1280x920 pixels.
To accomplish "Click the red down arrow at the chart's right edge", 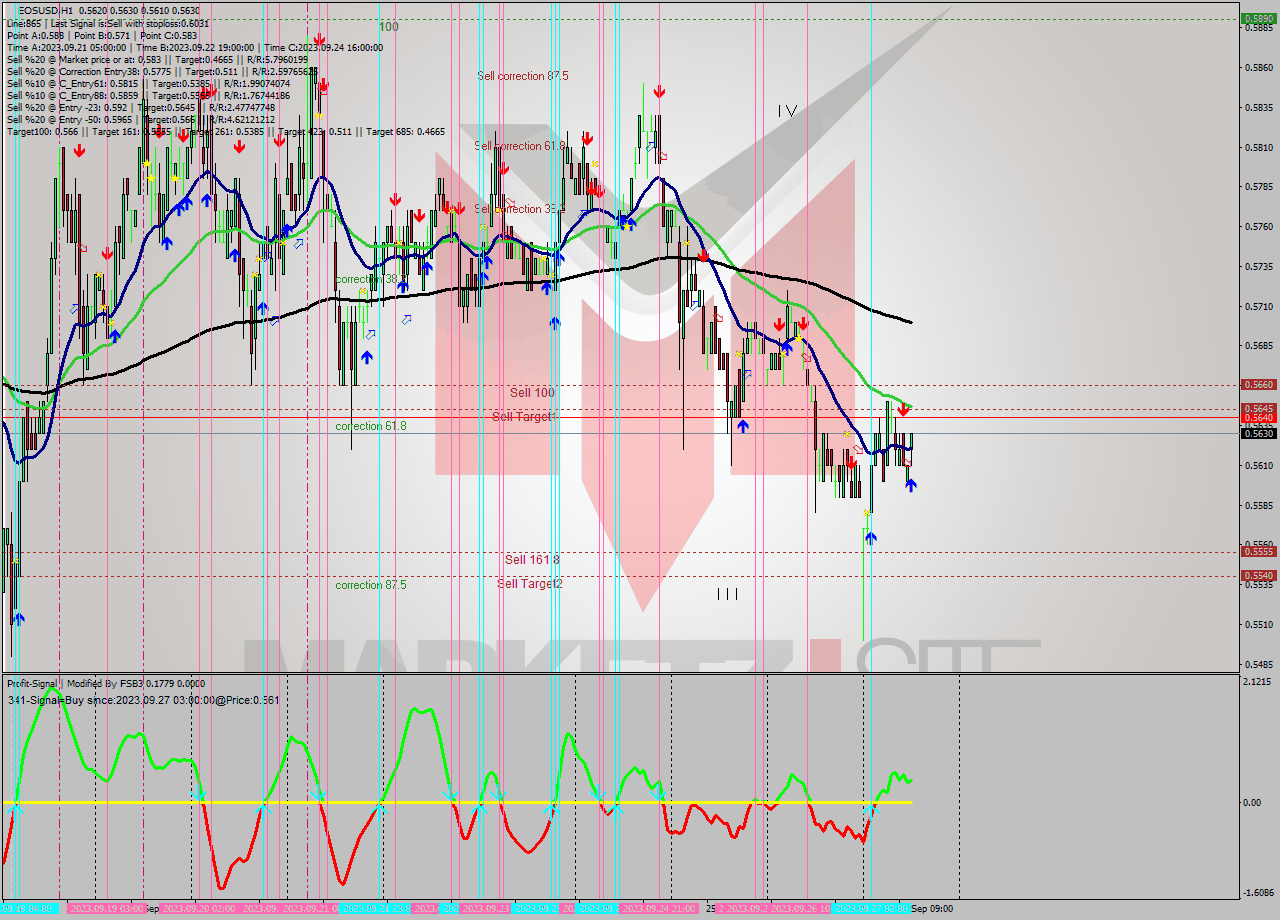I will click(x=903, y=410).
